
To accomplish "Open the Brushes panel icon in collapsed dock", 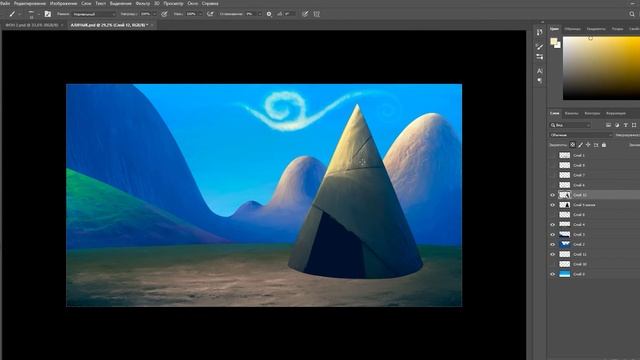I will tap(540, 47).
